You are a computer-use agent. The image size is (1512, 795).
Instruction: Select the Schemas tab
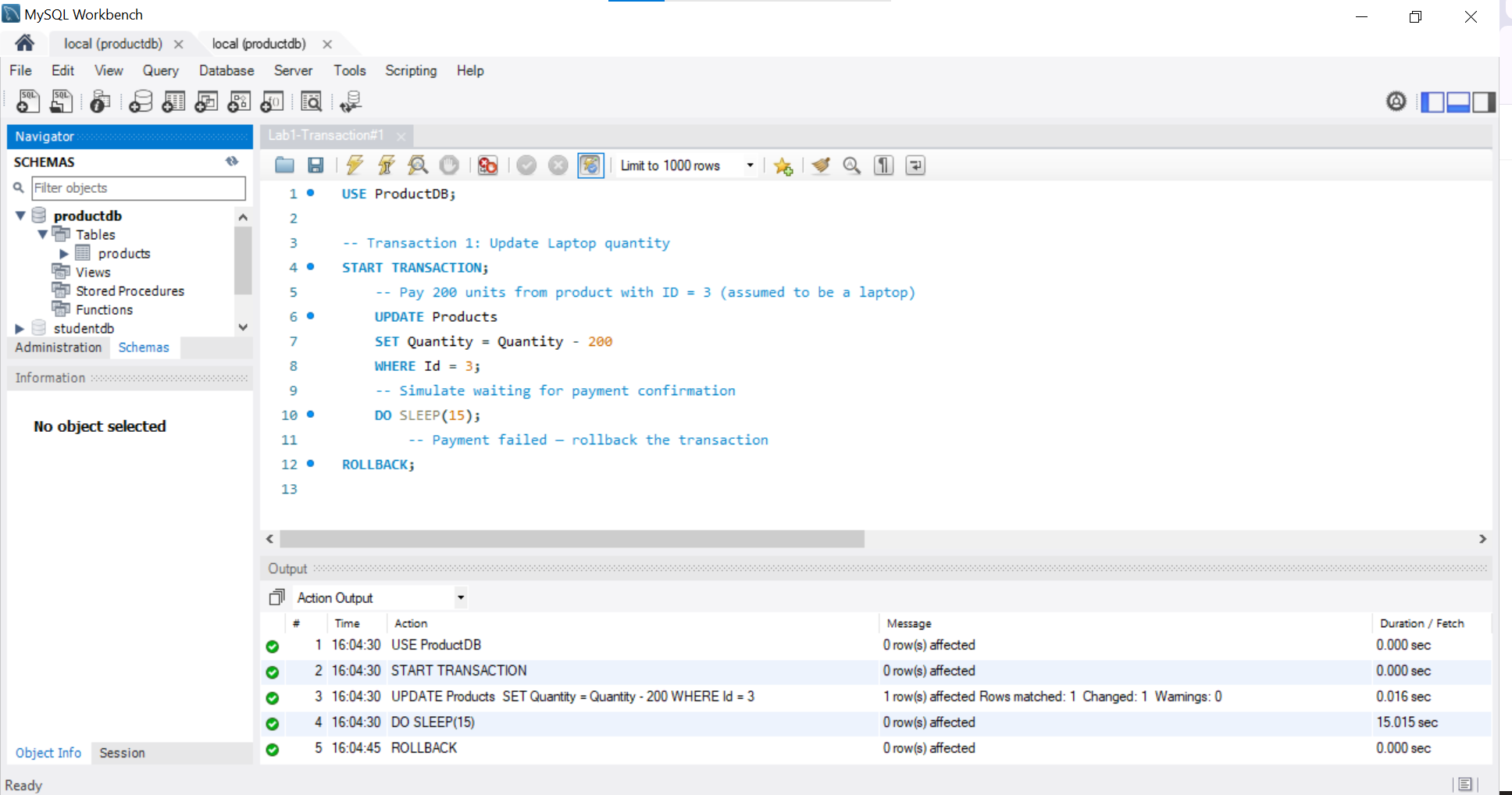(144, 348)
